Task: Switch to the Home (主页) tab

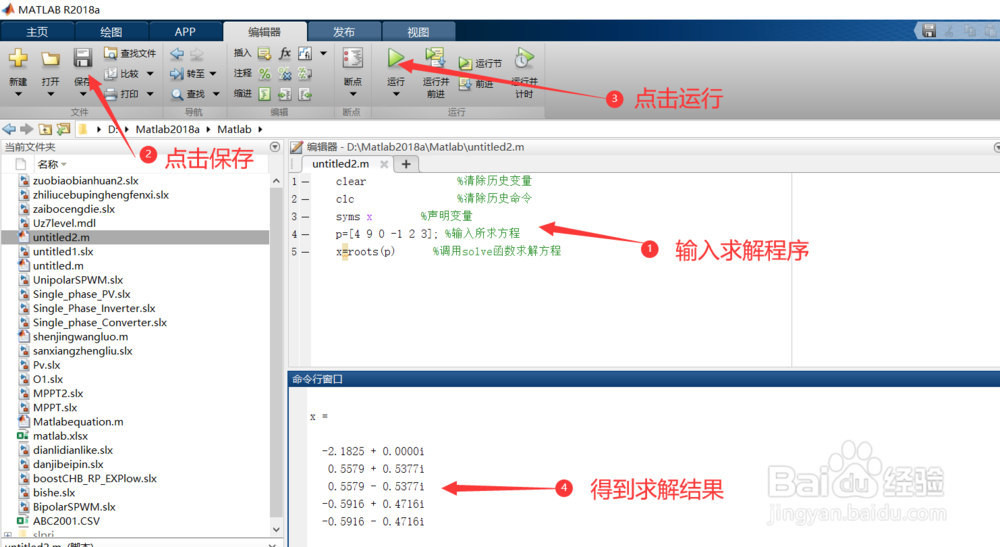Action: (x=37, y=32)
